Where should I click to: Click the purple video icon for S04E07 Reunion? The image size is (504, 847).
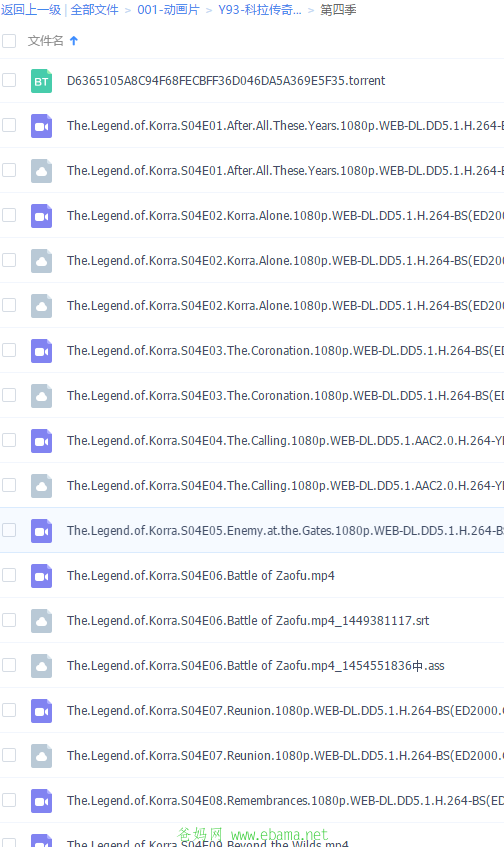click(42, 711)
